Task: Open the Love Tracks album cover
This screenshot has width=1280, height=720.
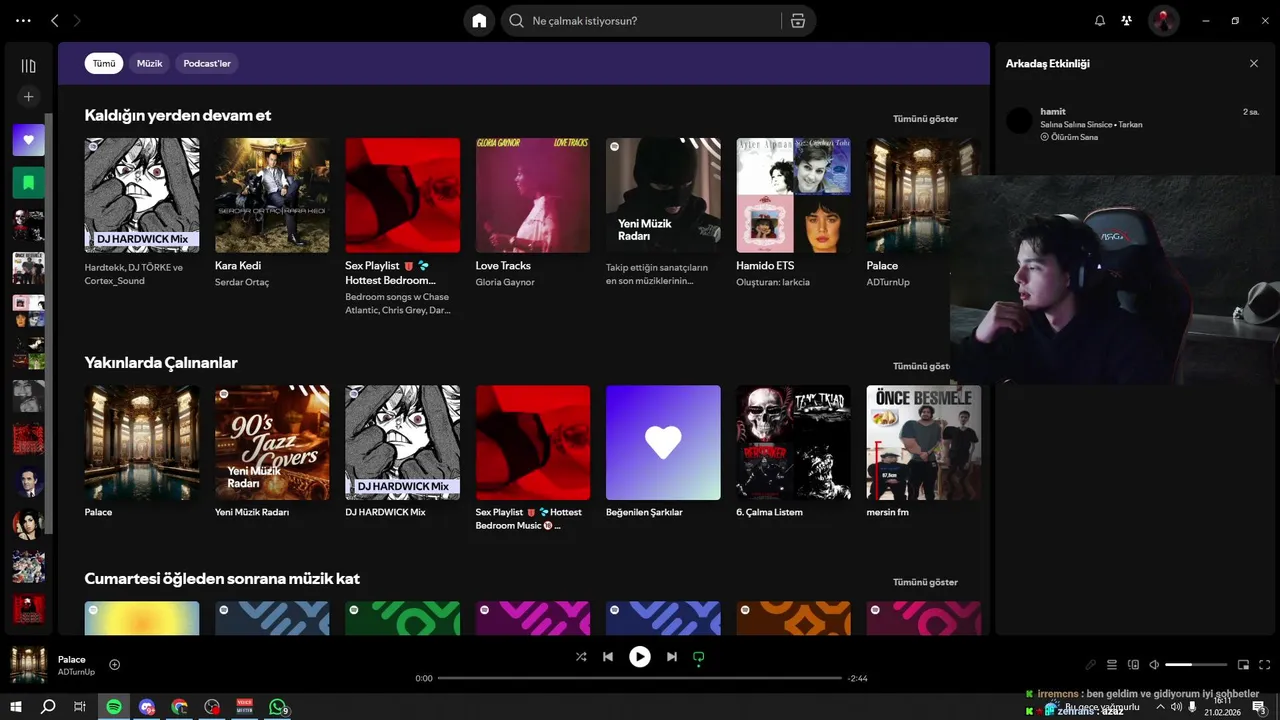Action: pos(533,195)
